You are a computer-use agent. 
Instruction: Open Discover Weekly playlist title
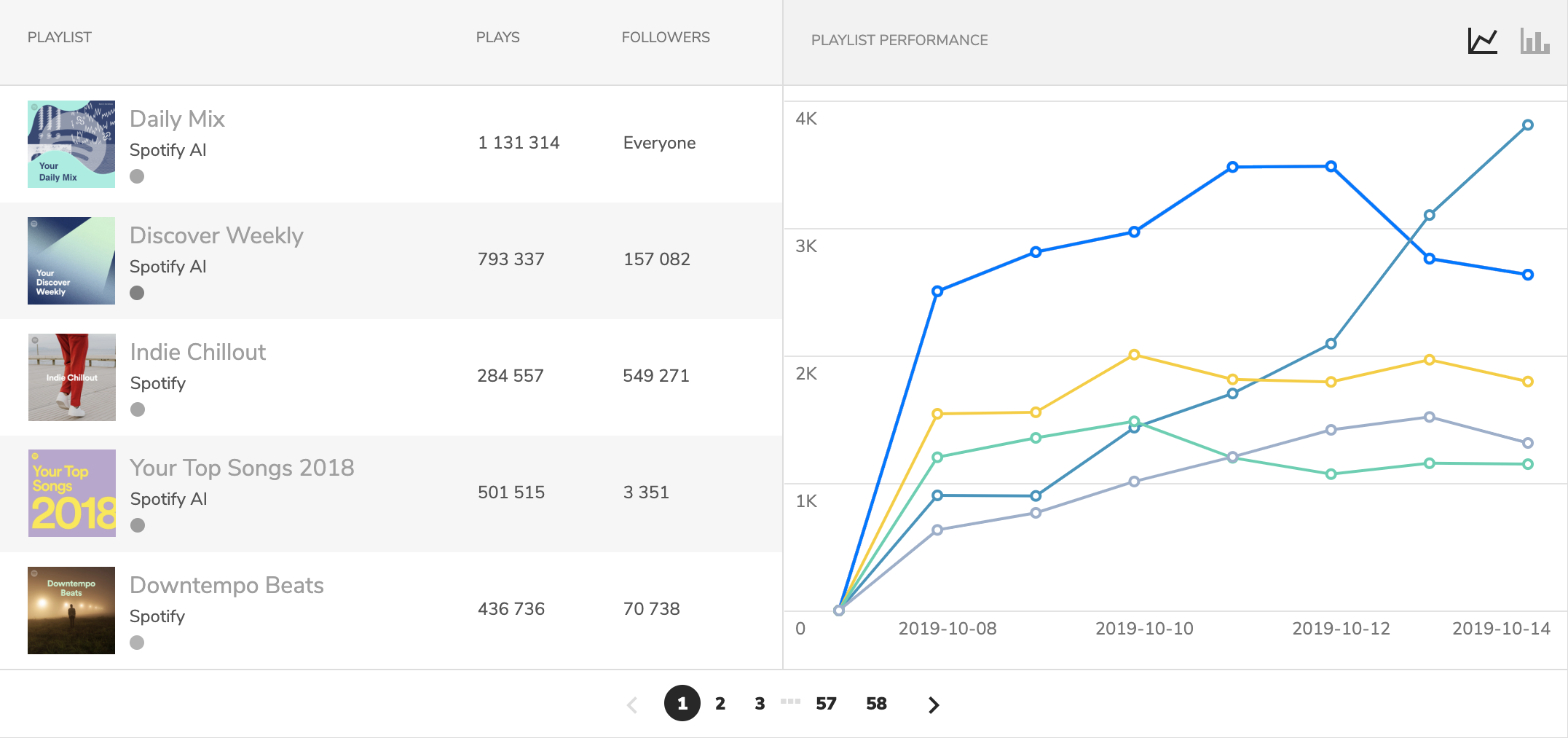tap(216, 235)
